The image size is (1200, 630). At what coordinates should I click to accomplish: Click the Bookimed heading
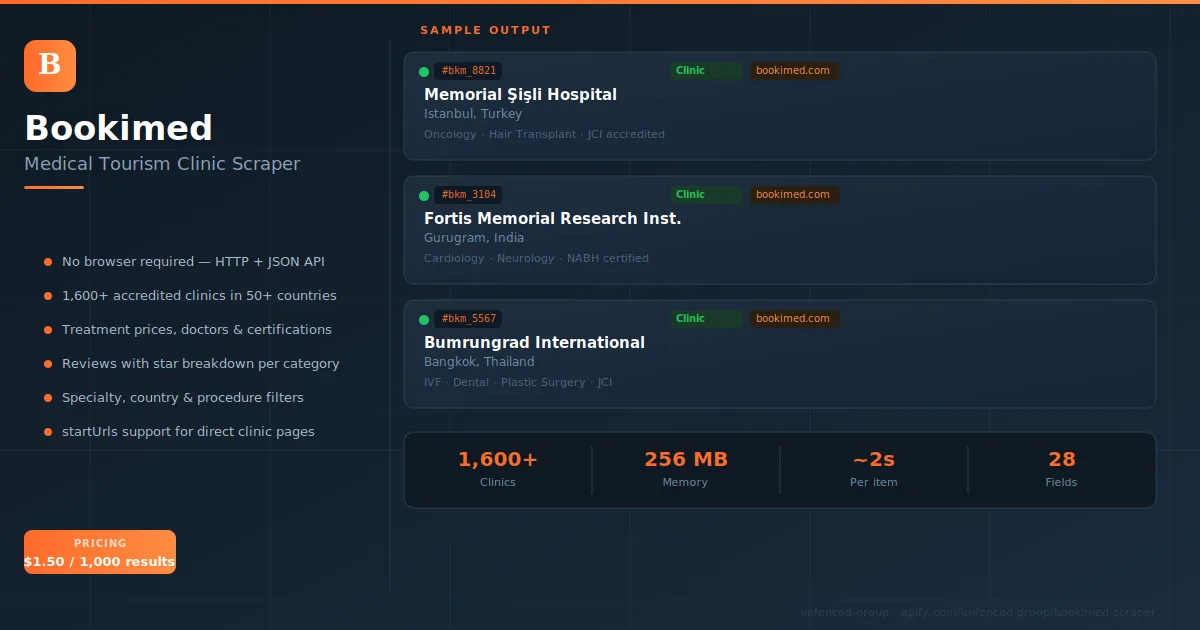click(x=118, y=129)
